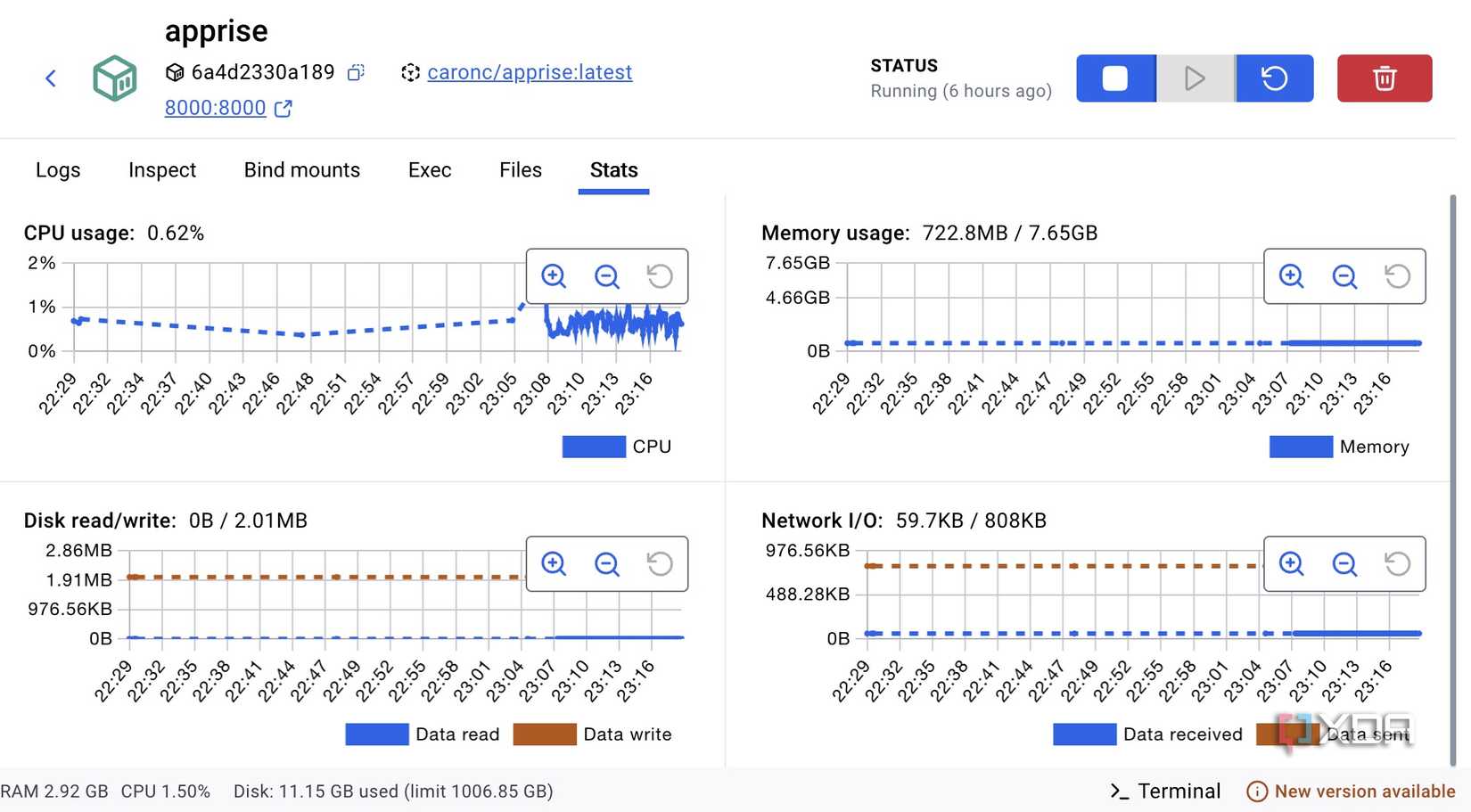This screenshot has width=1471, height=812.
Task: Open the caronc/apprise:latest image link
Action: click(530, 72)
